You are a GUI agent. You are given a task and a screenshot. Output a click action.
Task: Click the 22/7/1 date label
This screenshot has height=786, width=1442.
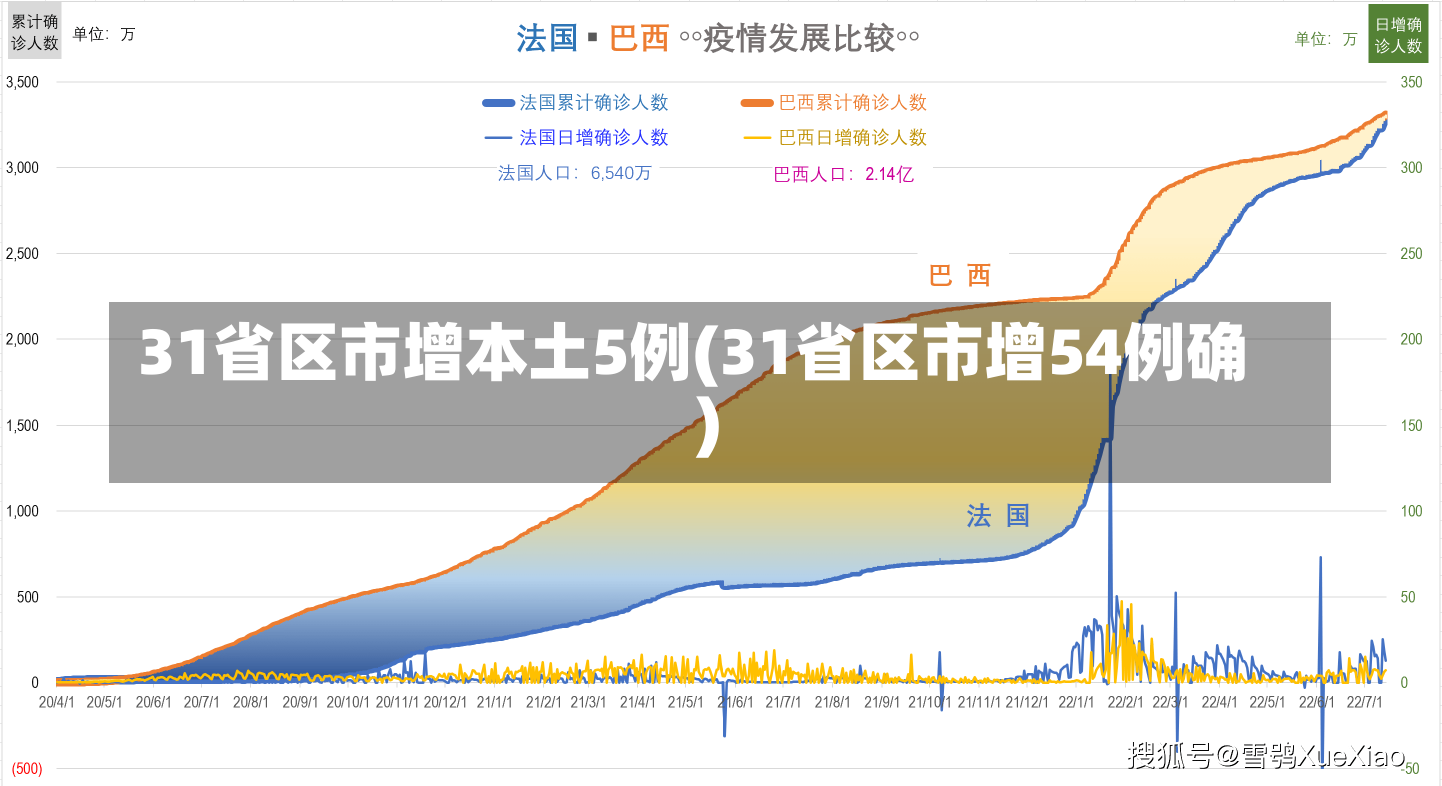1367,702
